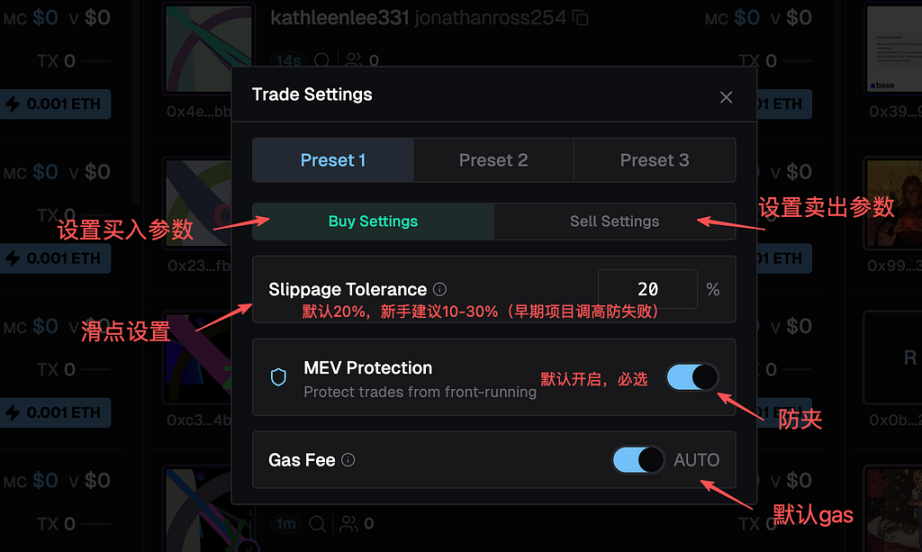The width and height of the screenshot is (922, 552).
Task: Turn off MEV Protection toggle
Action: tap(692, 377)
